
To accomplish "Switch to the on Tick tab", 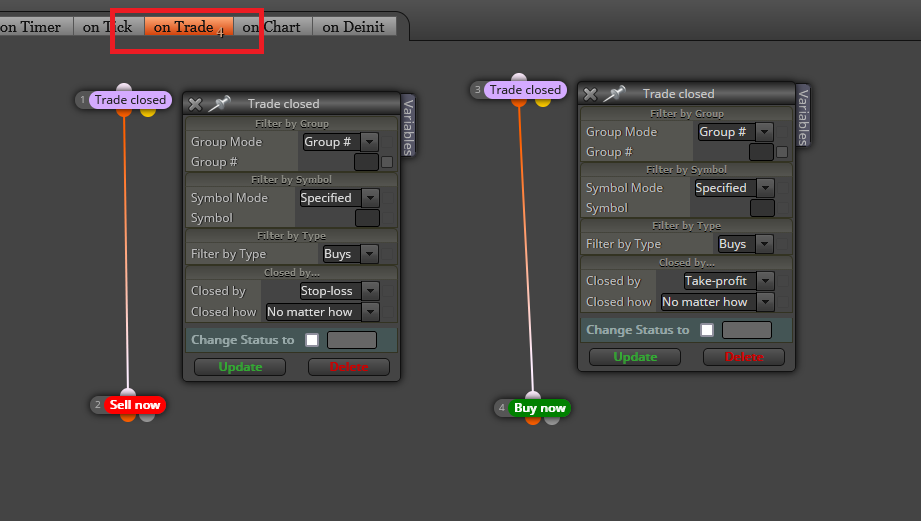I will [x=107, y=27].
